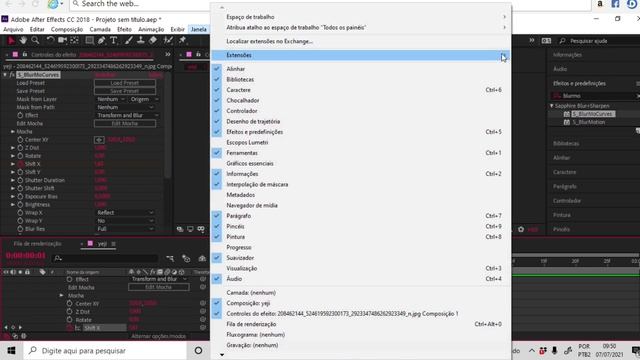This screenshot has width=640, height=360.
Task: Select the Pan Behind anchor point tool
Action: pyautogui.click(x=75, y=40)
